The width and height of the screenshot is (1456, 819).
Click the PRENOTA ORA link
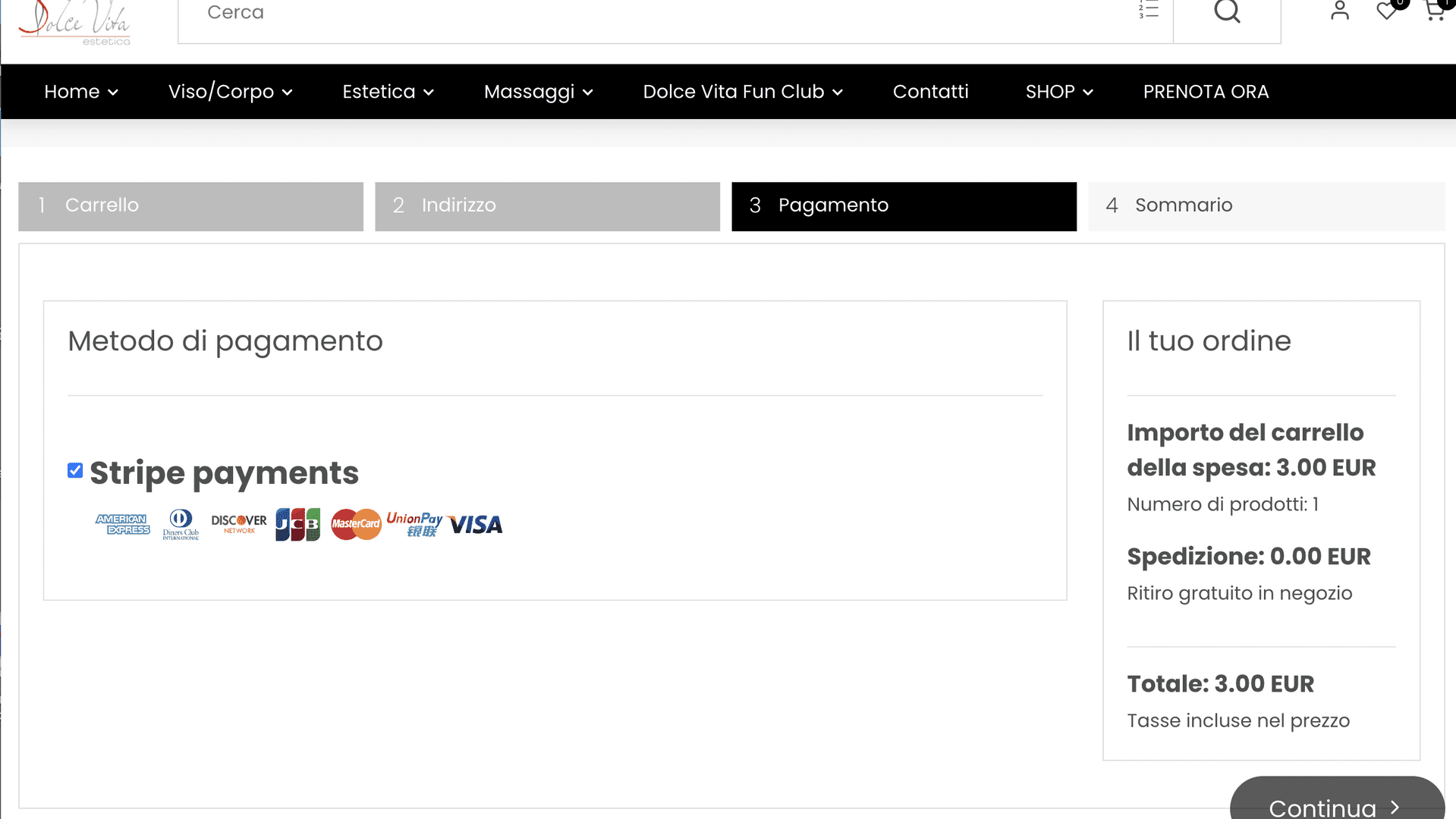coord(1206,92)
